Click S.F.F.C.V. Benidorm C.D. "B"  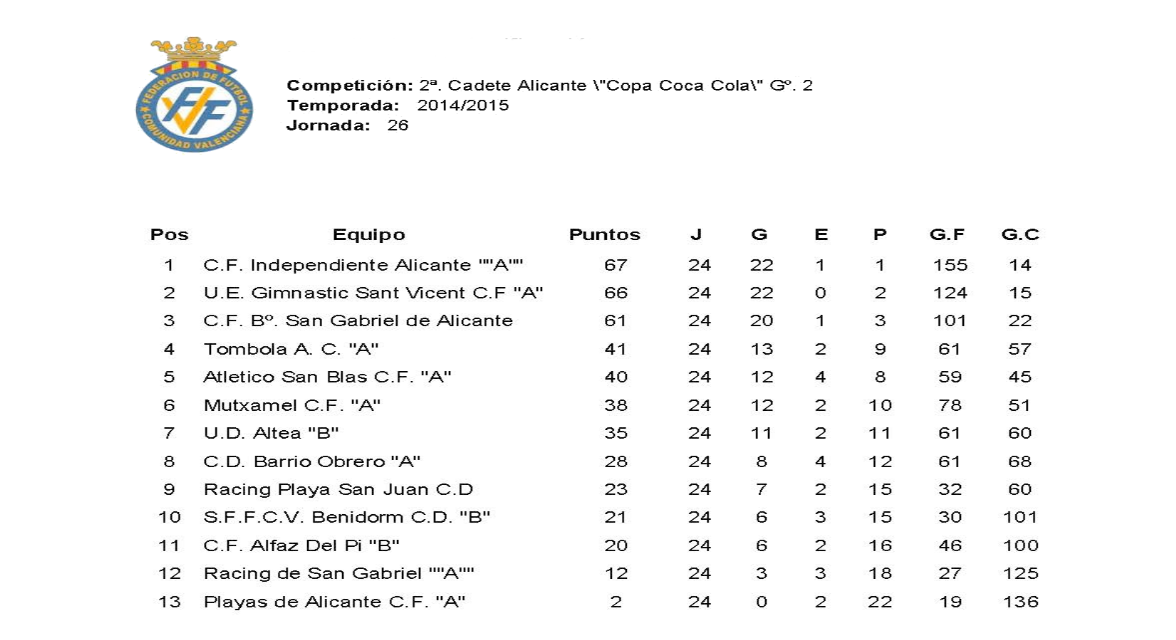pos(346,517)
